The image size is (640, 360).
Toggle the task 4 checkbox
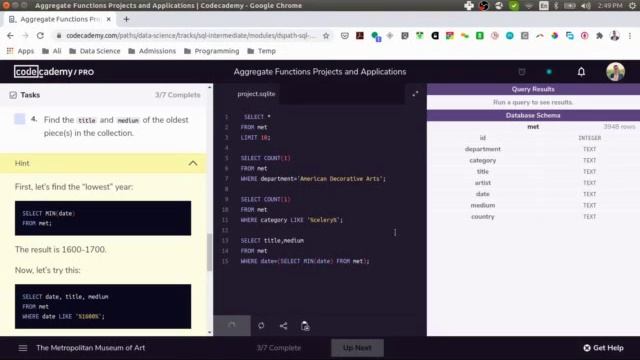pyautogui.click(x=20, y=119)
